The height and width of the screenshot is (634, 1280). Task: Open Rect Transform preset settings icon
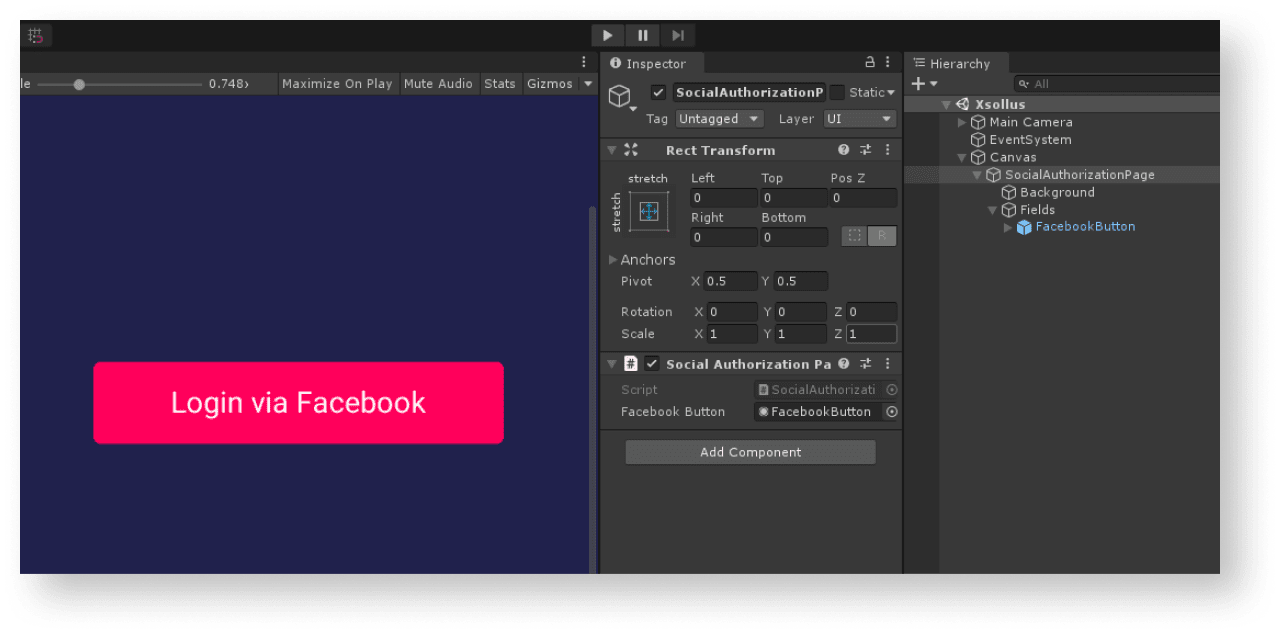pyautogui.click(x=865, y=150)
